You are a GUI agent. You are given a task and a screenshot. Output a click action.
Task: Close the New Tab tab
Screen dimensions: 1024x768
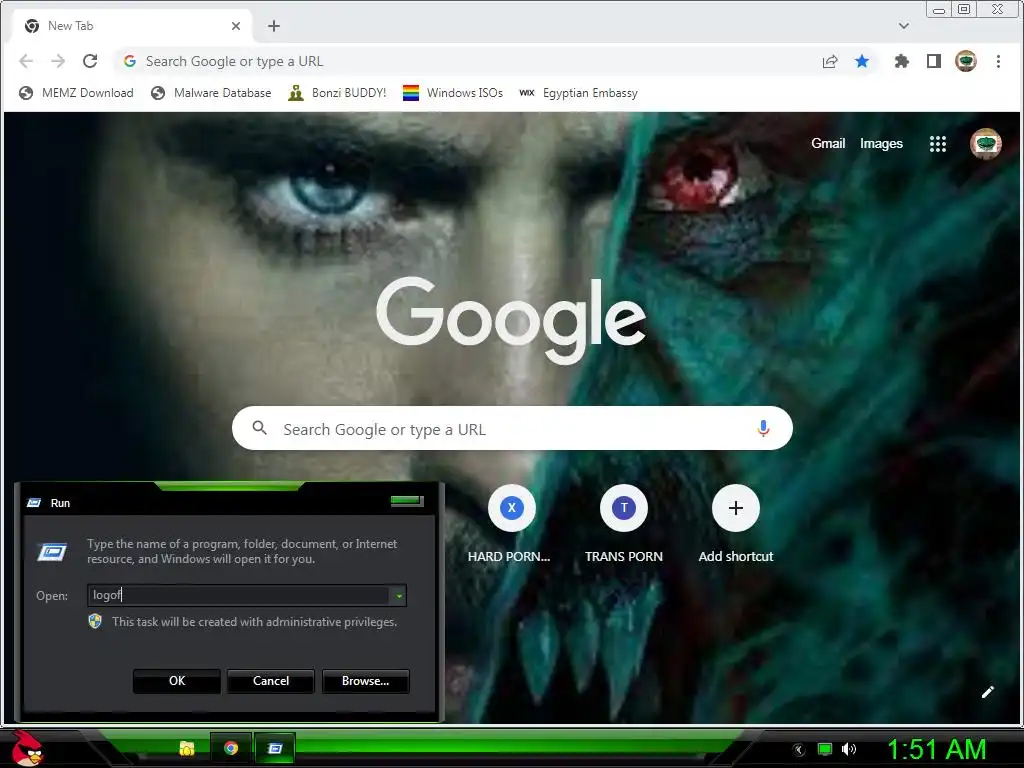point(236,26)
